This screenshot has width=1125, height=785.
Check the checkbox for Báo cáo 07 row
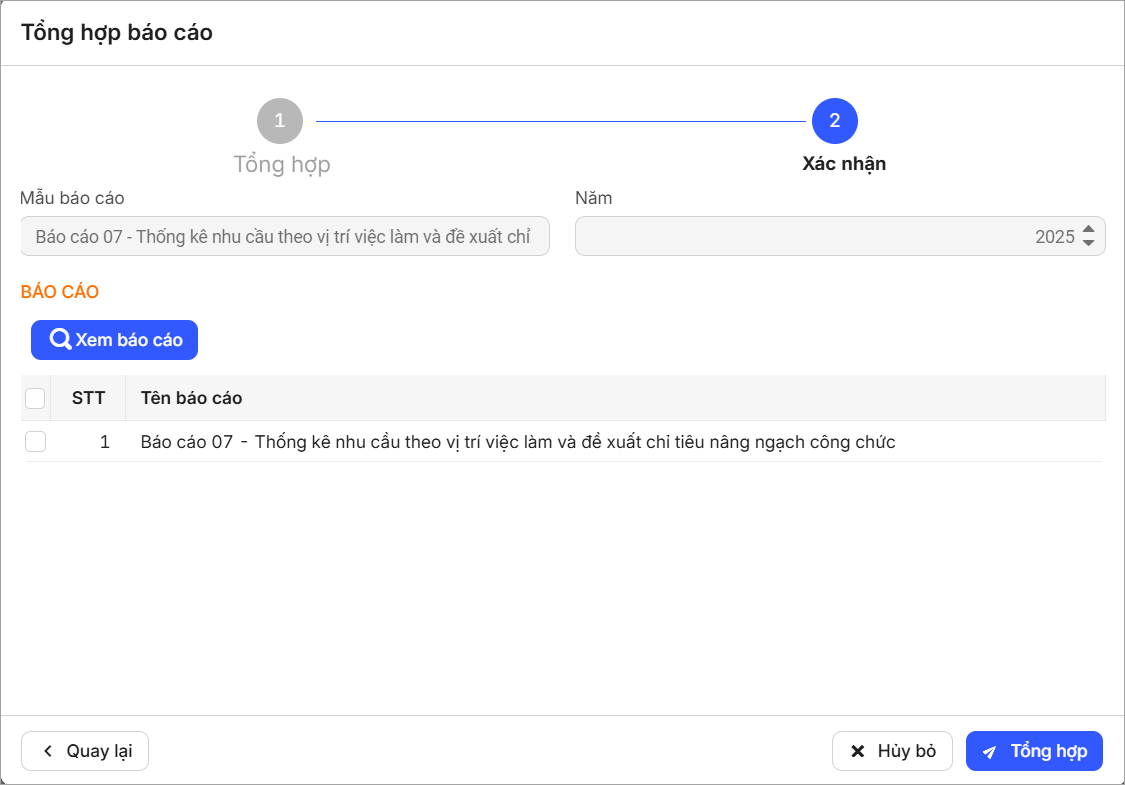35,442
